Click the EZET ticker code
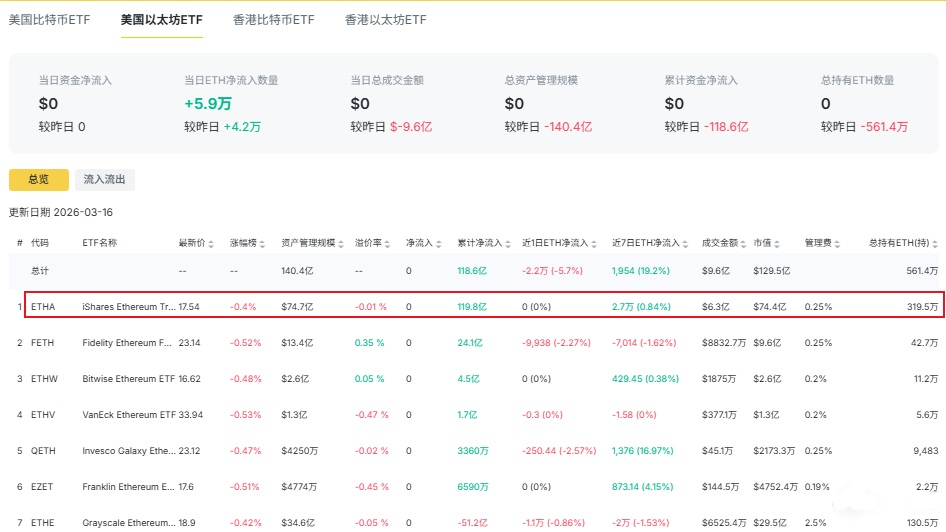The width and height of the screenshot is (946, 532). (42, 487)
